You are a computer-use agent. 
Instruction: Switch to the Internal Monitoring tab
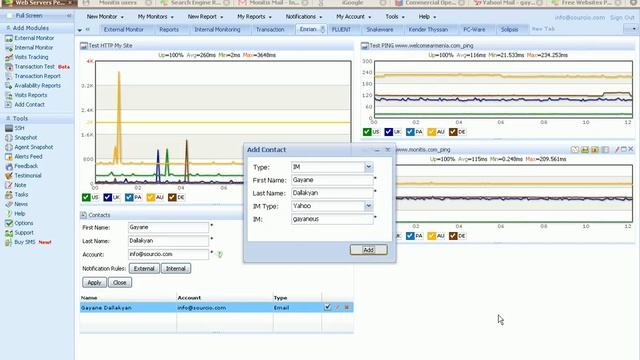click(x=217, y=29)
